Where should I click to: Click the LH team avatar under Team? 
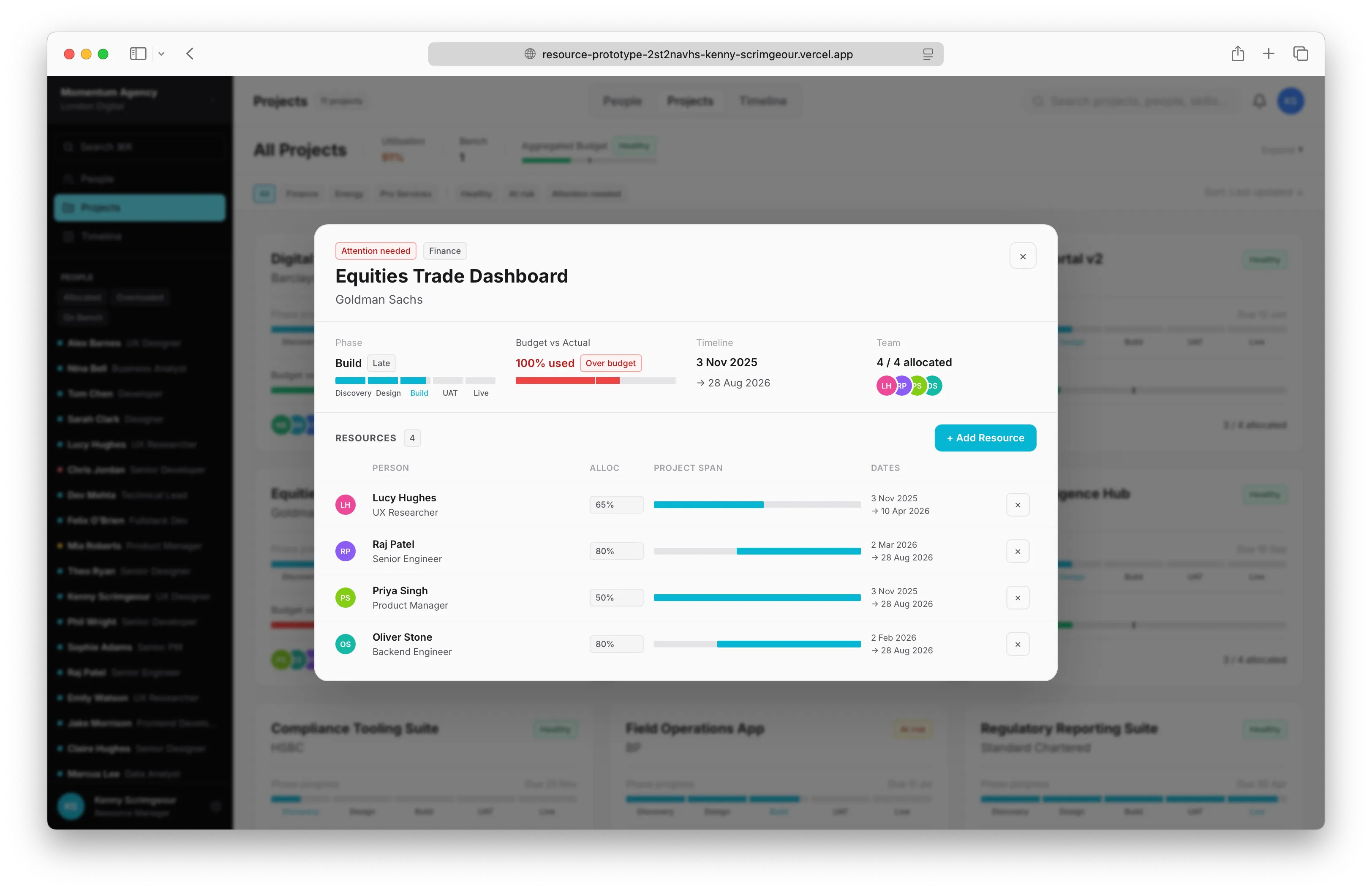(885, 386)
